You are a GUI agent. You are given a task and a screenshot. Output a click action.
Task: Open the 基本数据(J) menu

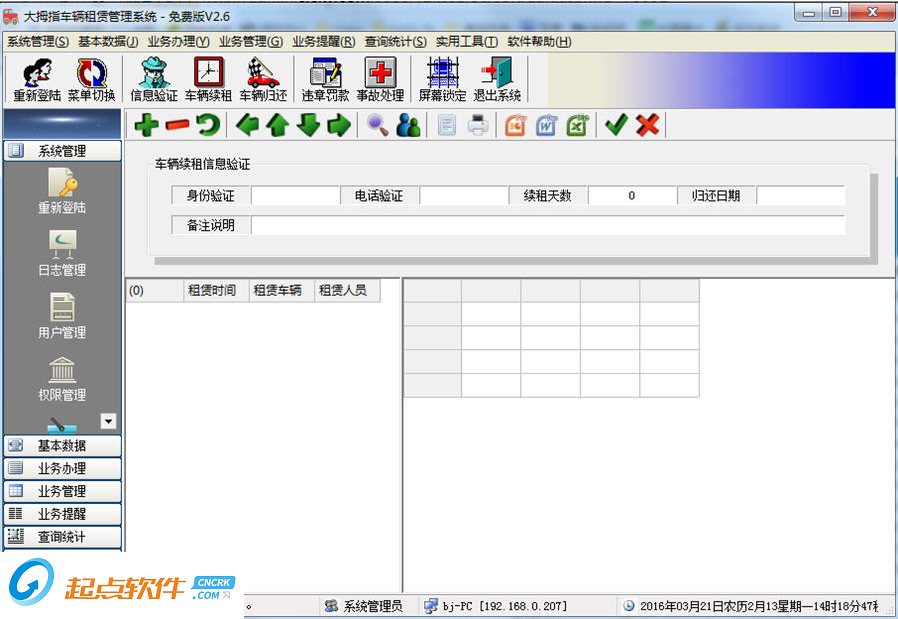[x=108, y=42]
